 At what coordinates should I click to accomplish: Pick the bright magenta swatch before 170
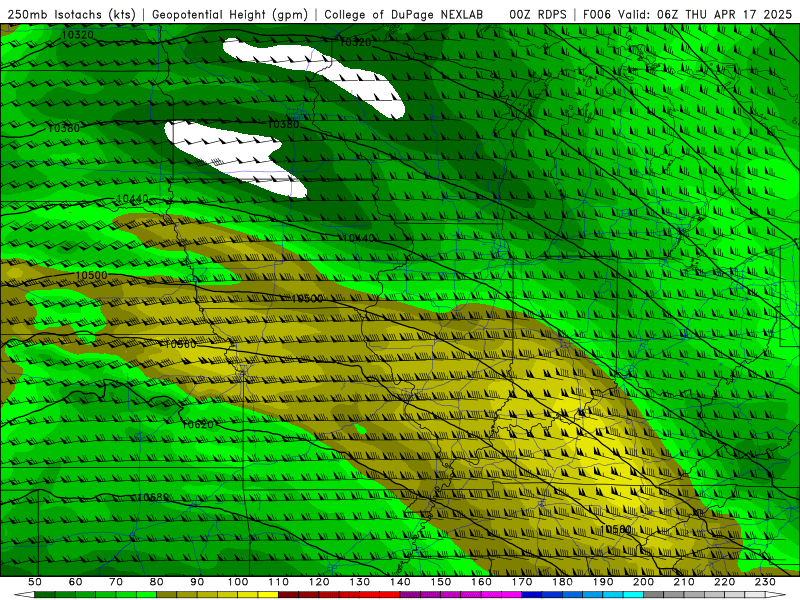click(512, 594)
